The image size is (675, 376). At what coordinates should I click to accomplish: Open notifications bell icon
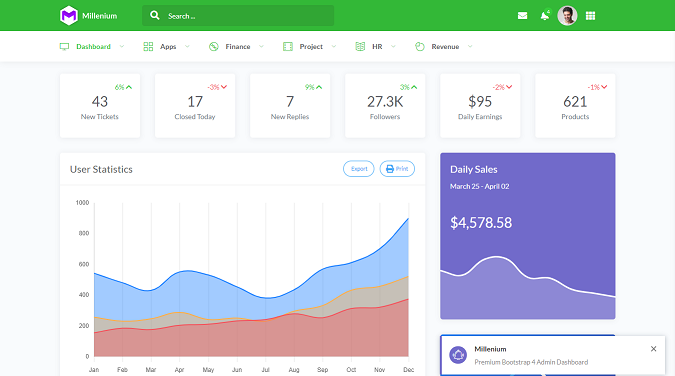click(x=545, y=16)
